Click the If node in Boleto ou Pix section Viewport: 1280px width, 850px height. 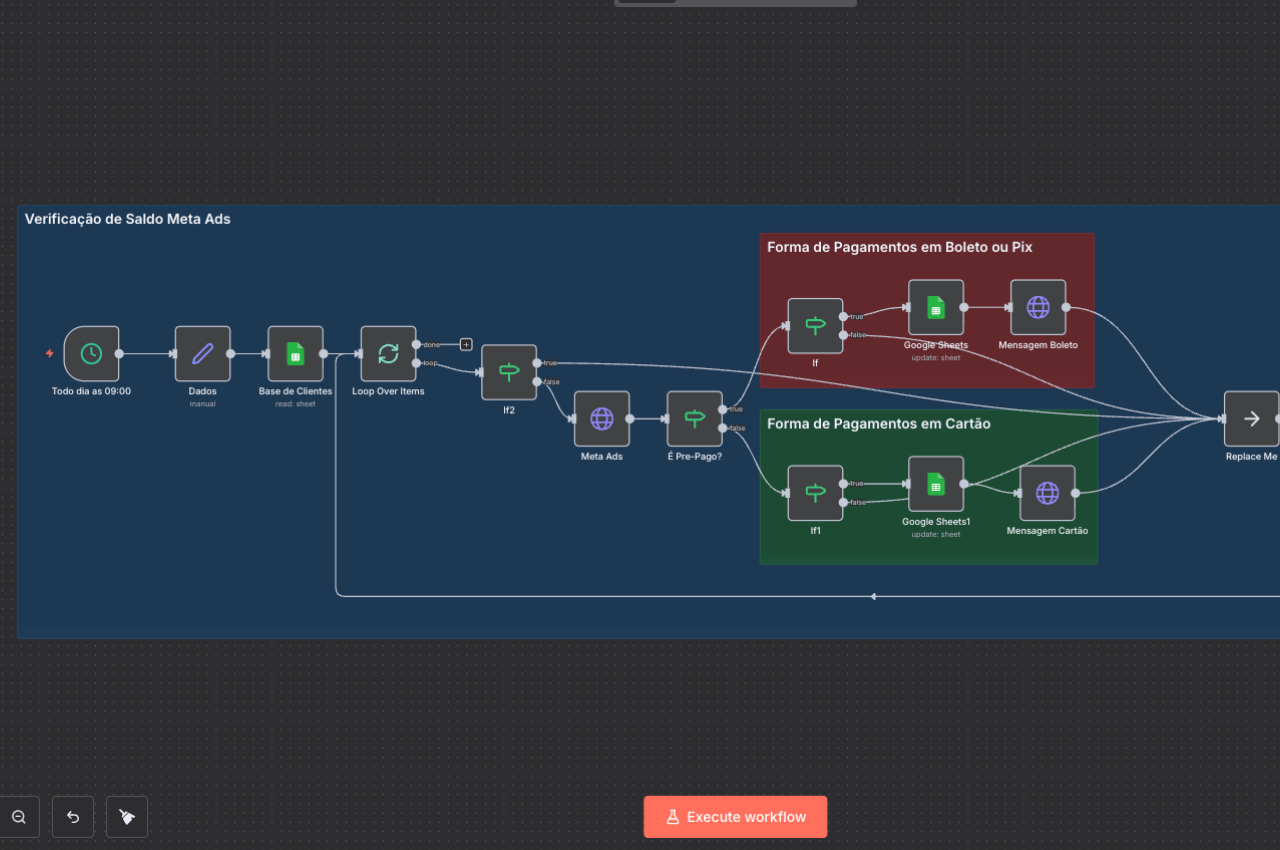pos(815,326)
